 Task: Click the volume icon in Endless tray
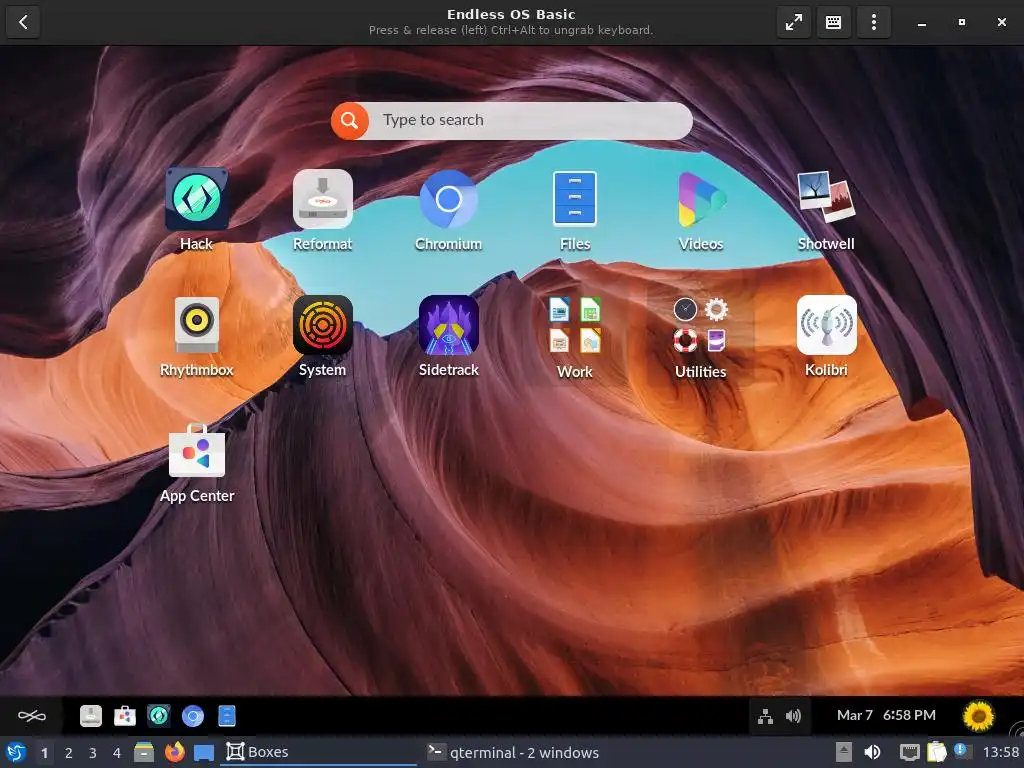pyautogui.click(x=793, y=716)
